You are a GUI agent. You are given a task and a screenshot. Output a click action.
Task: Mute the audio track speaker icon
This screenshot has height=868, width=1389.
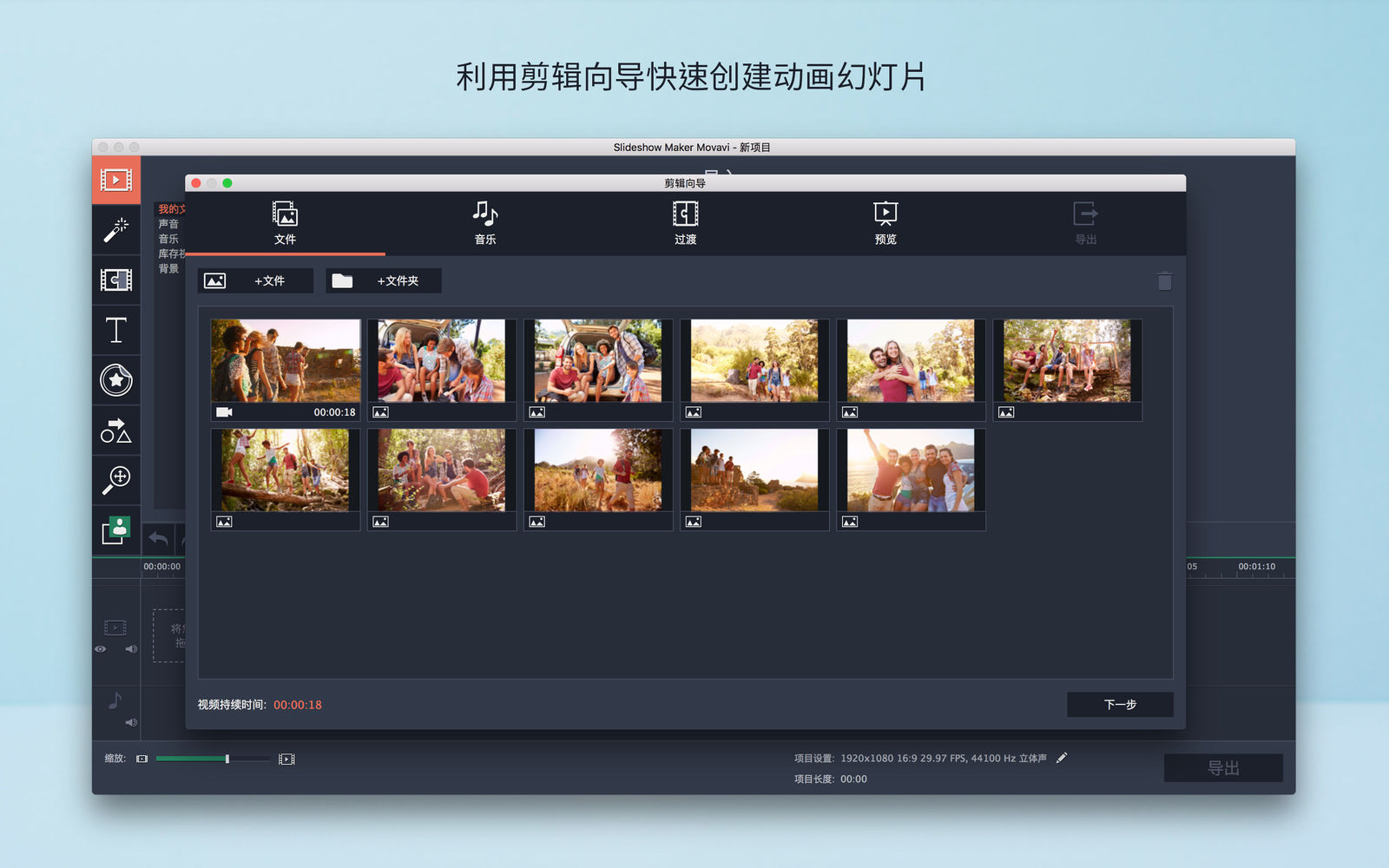tap(131, 722)
